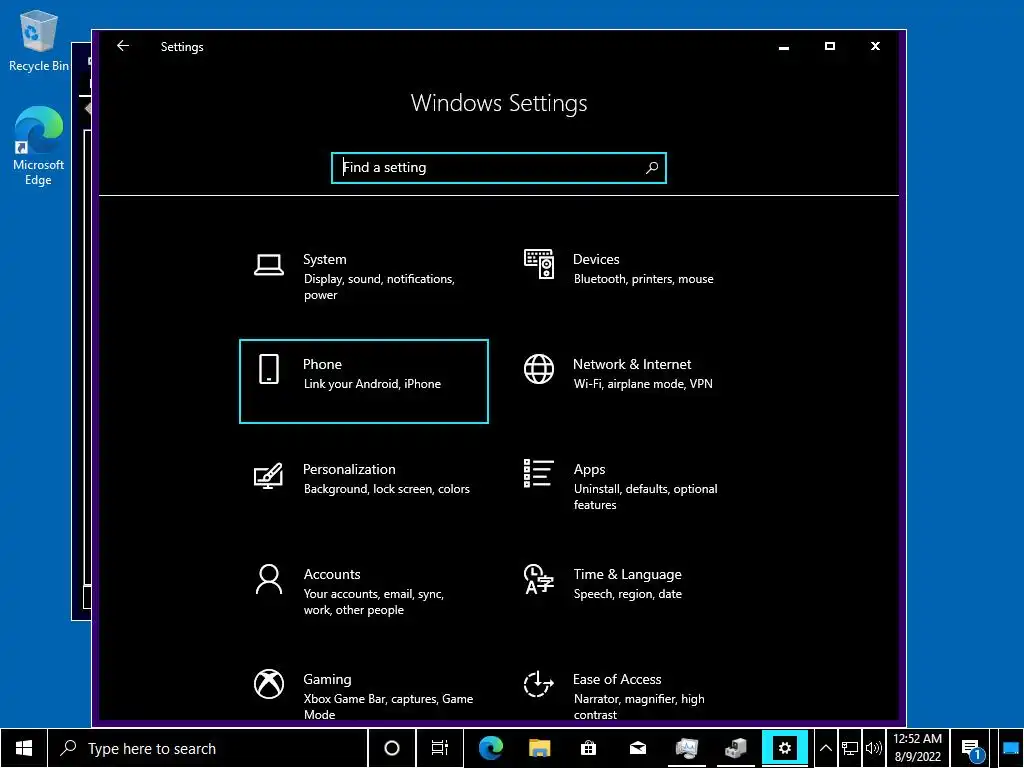Click the blue icon at taskbar's far right
The width and height of the screenshot is (1024, 768).
1010,748
